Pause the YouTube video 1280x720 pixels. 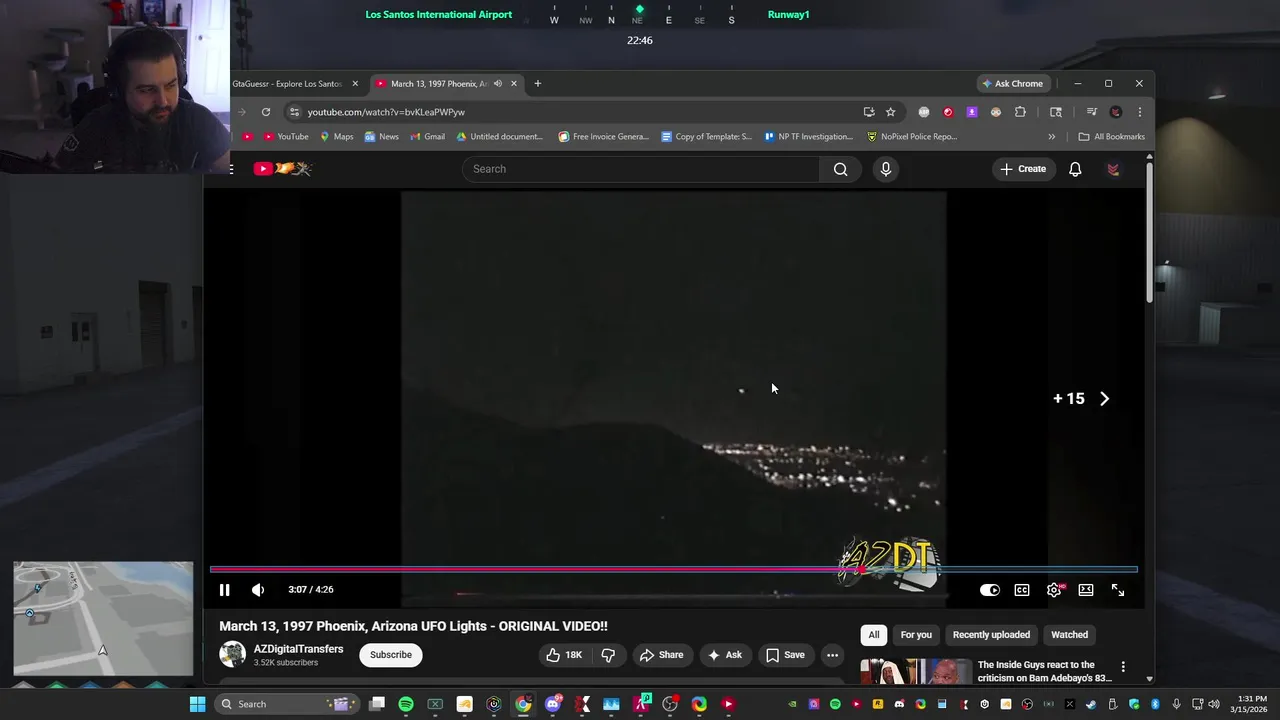tap(224, 590)
